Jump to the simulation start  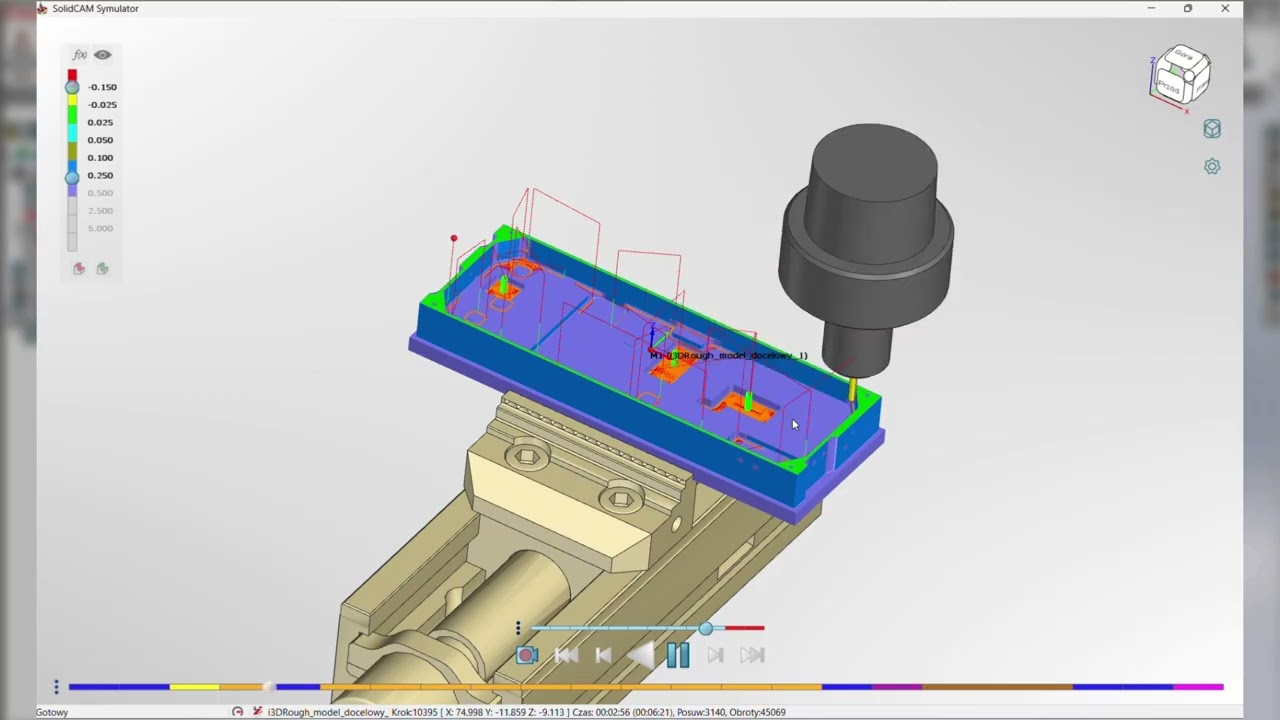566,656
